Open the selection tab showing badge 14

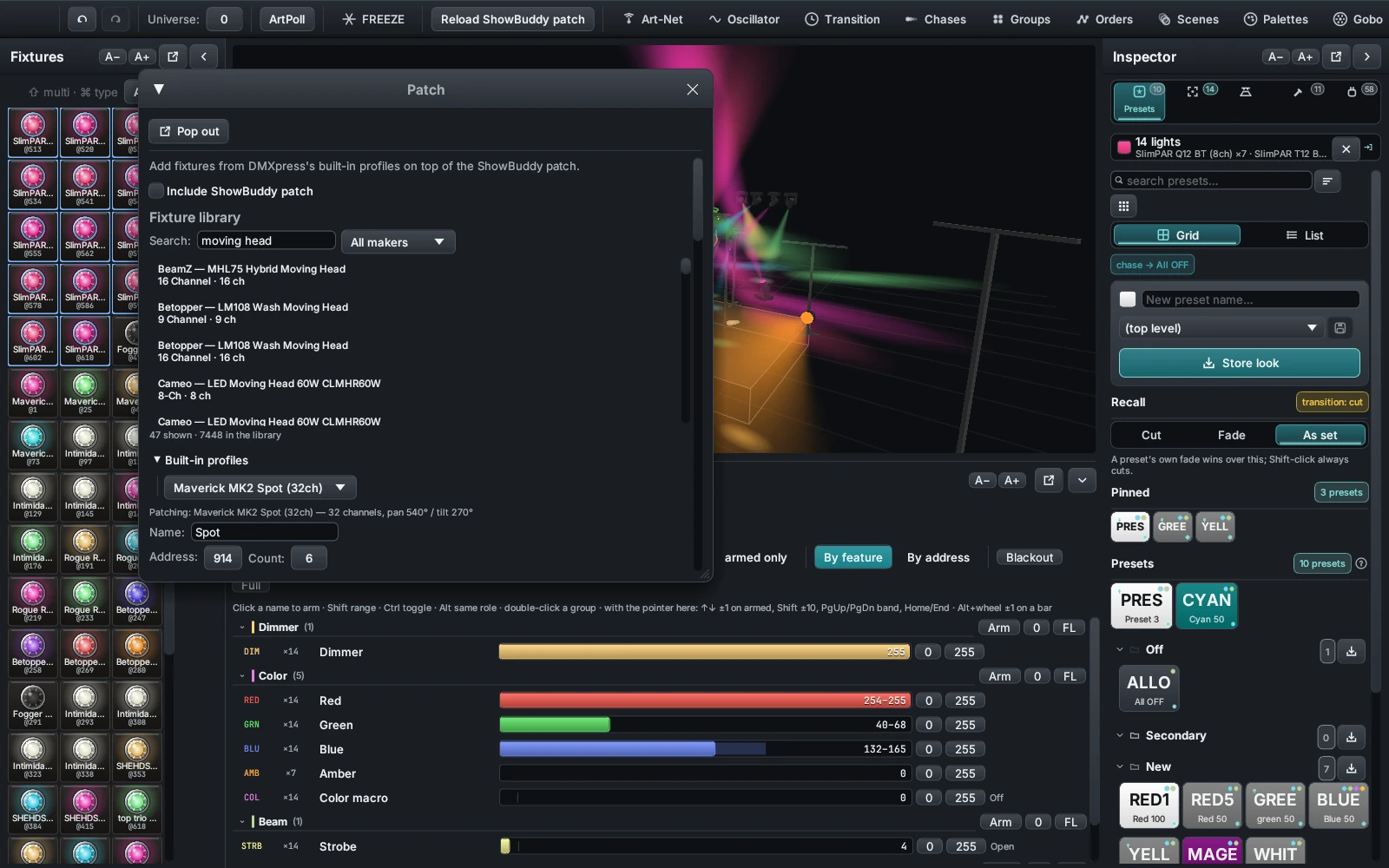point(1201,91)
